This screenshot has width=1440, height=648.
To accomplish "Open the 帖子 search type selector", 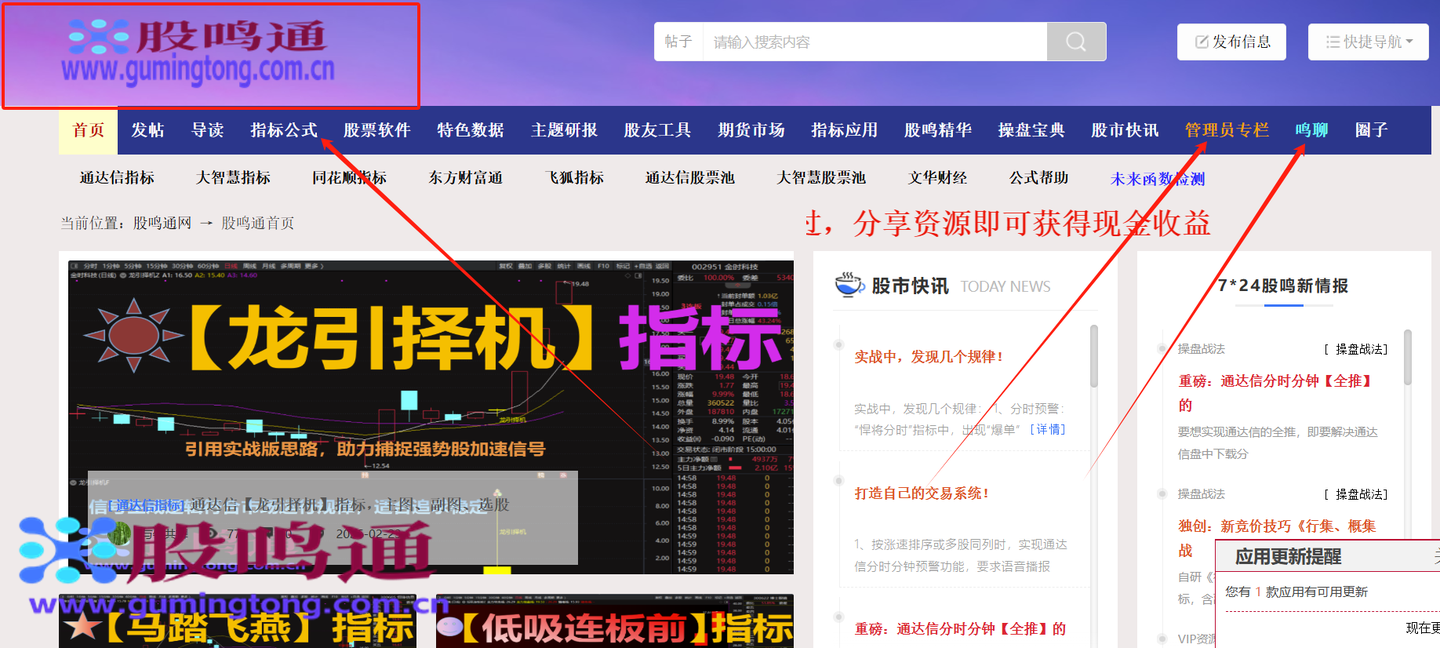I will point(678,42).
